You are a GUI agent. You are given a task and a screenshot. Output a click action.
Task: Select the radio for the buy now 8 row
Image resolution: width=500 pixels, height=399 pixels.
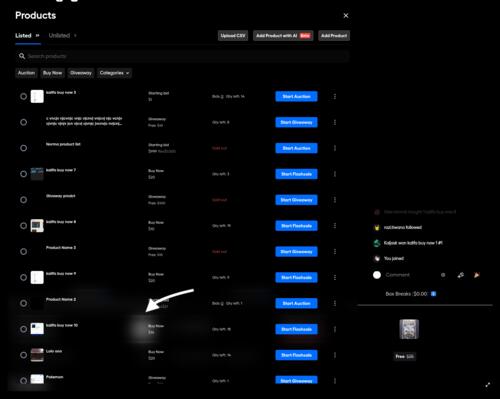pyautogui.click(x=23, y=226)
